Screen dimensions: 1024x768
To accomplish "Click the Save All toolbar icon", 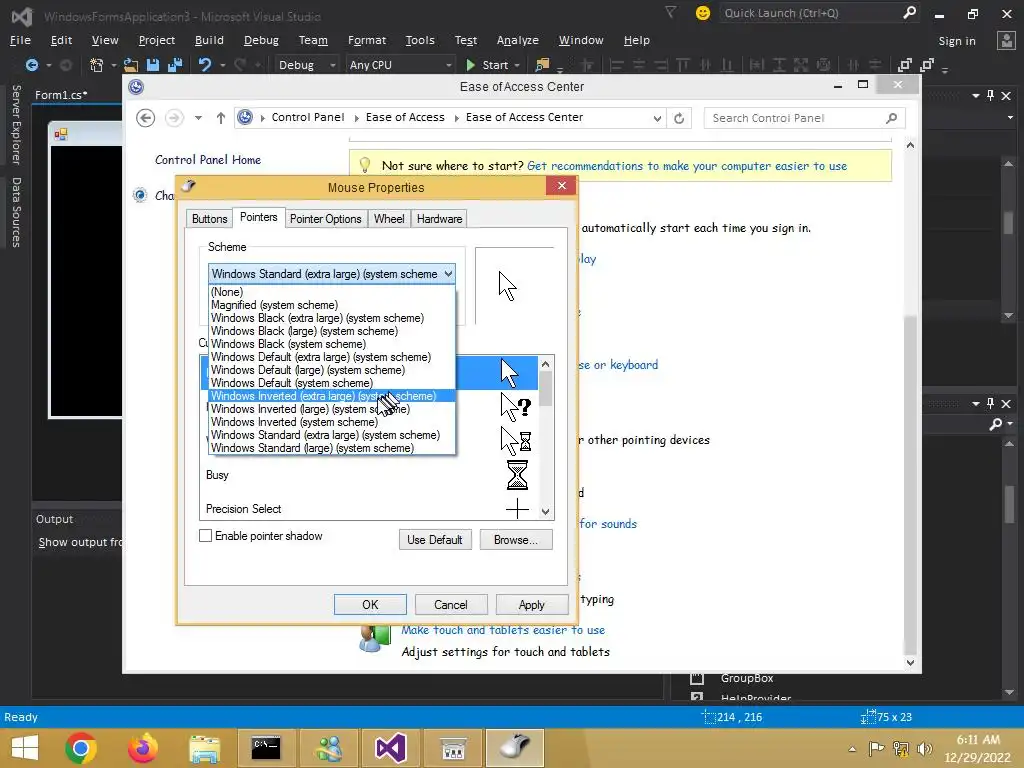I will point(174,65).
